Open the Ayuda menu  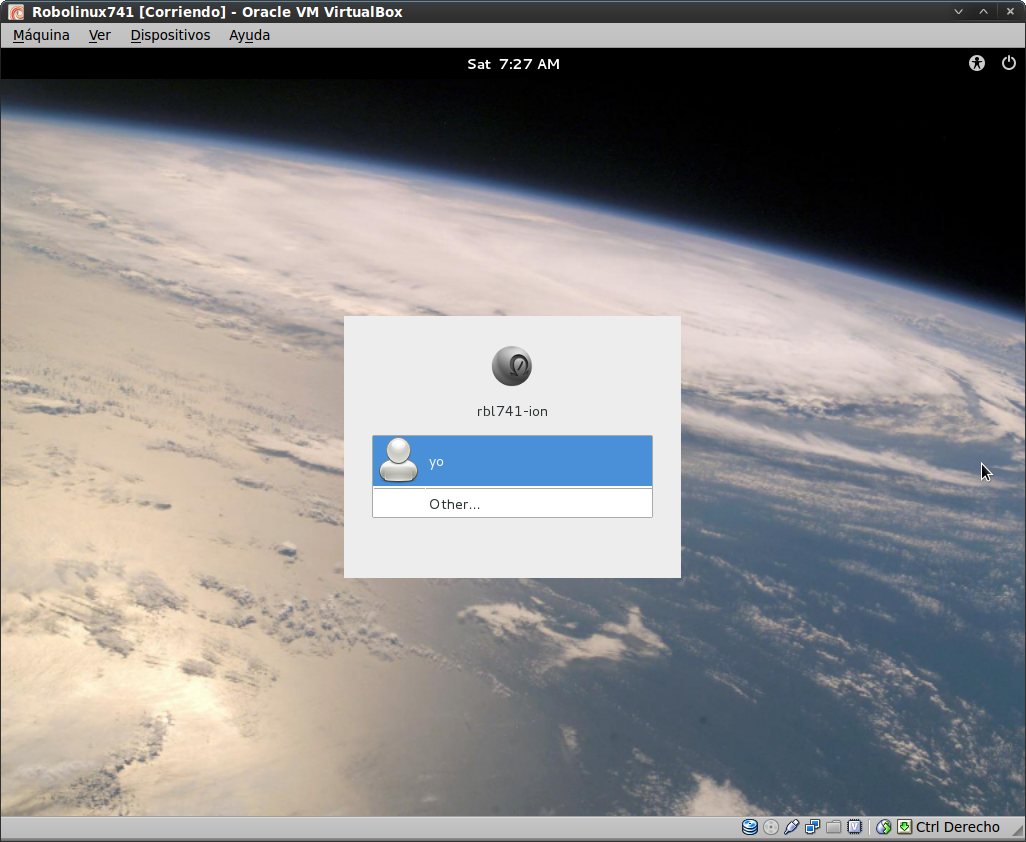(249, 35)
